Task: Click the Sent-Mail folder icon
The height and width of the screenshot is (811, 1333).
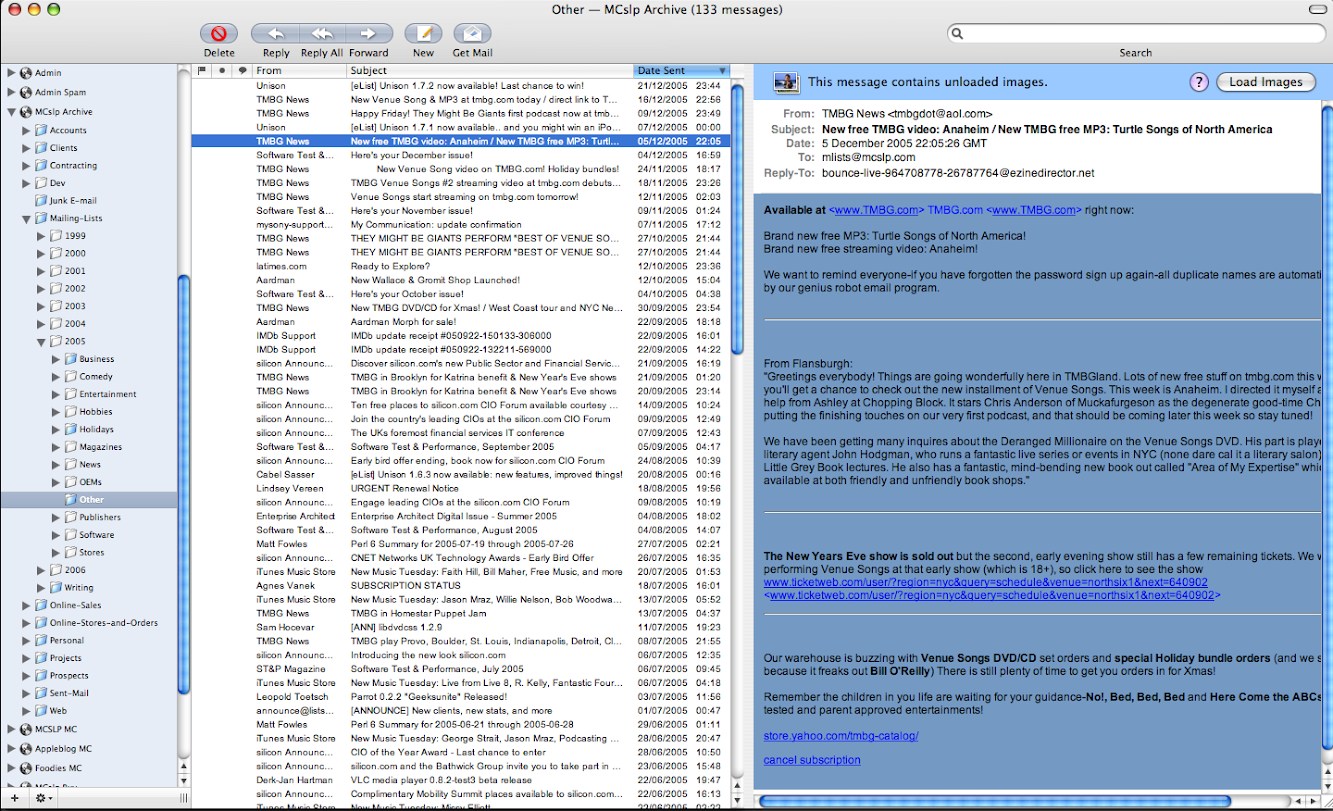Action: (x=41, y=693)
